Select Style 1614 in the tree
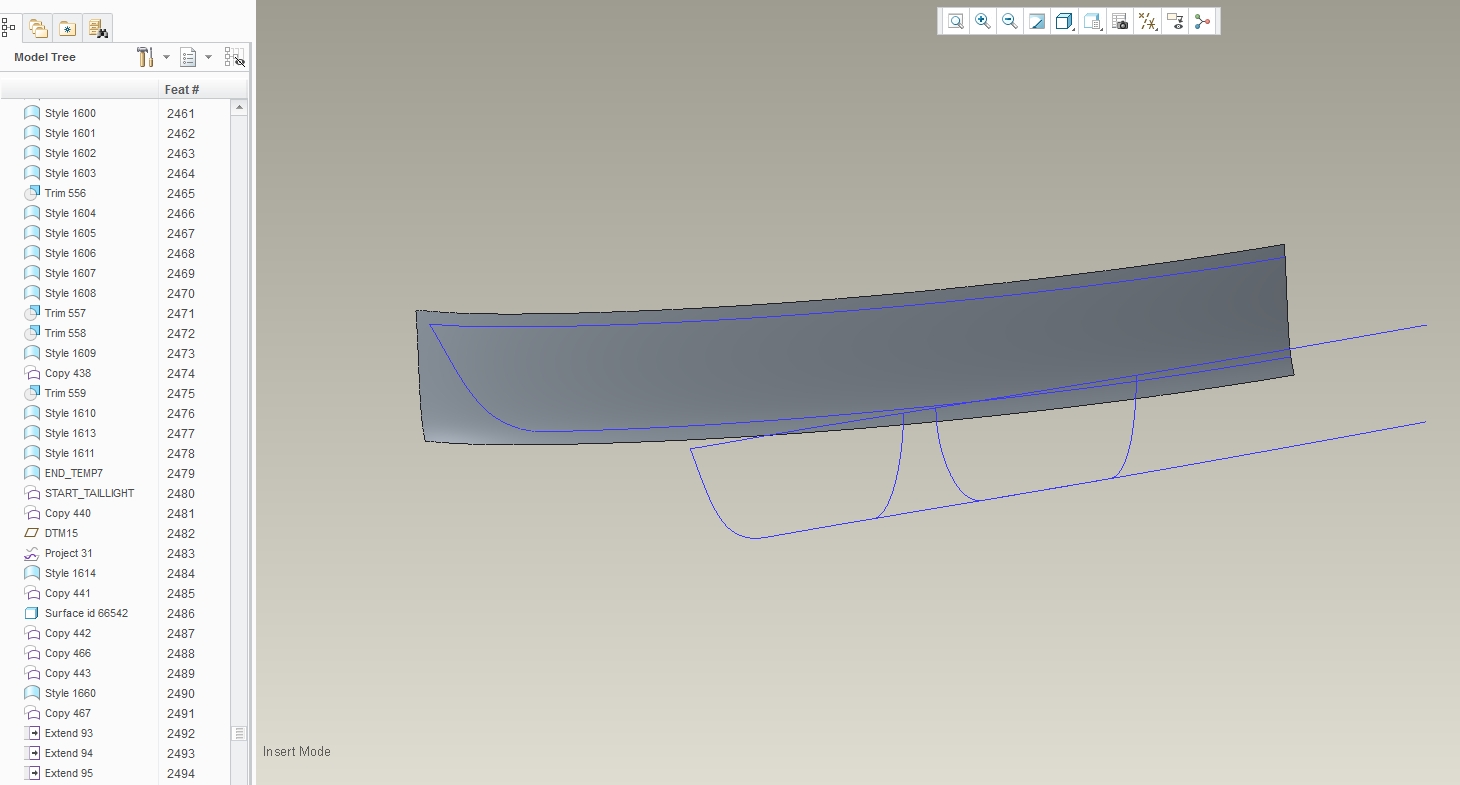This screenshot has width=1460, height=785. point(70,573)
